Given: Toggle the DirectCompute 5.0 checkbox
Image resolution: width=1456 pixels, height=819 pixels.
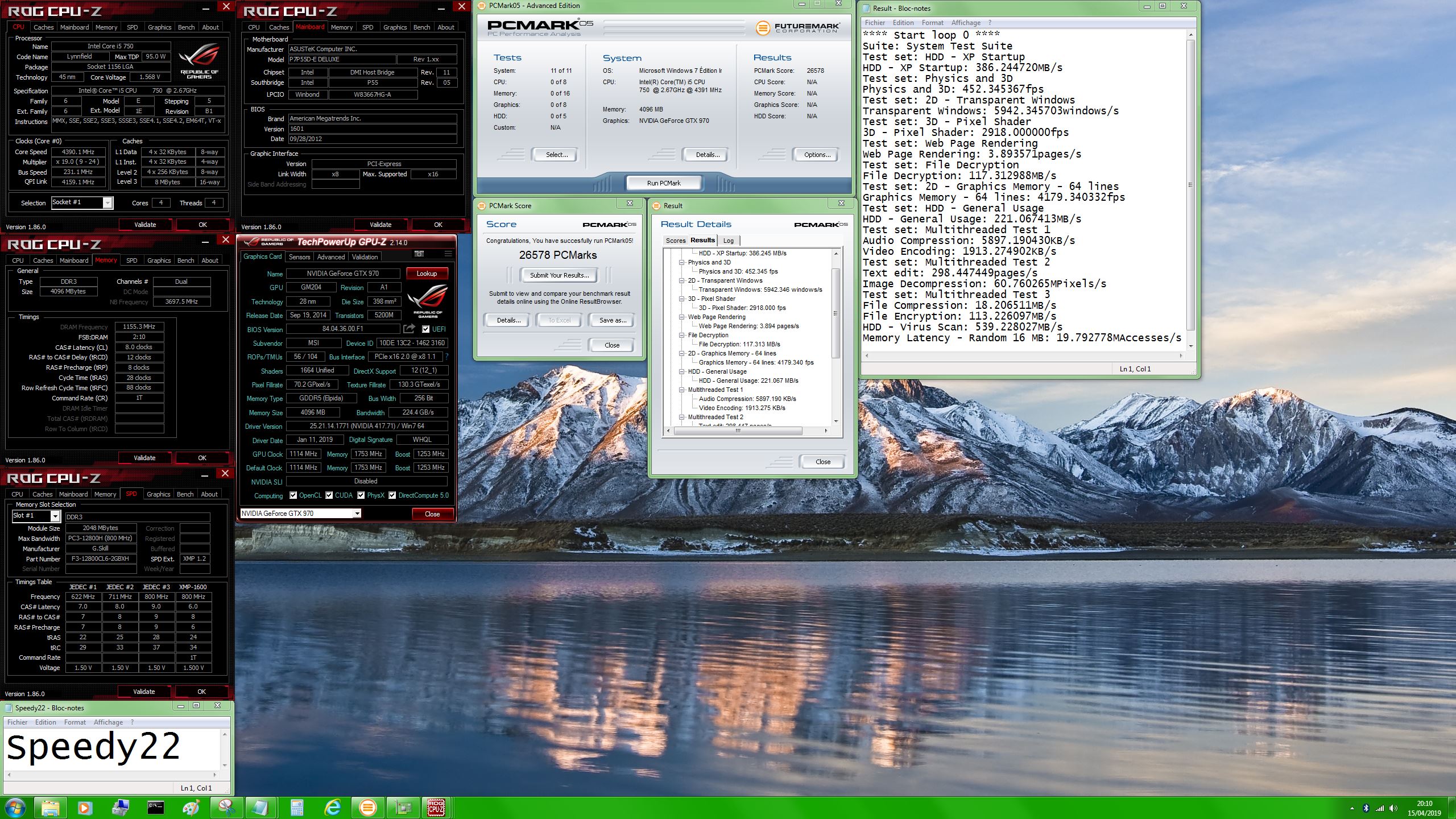Looking at the screenshot, I should (x=392, y=495).
